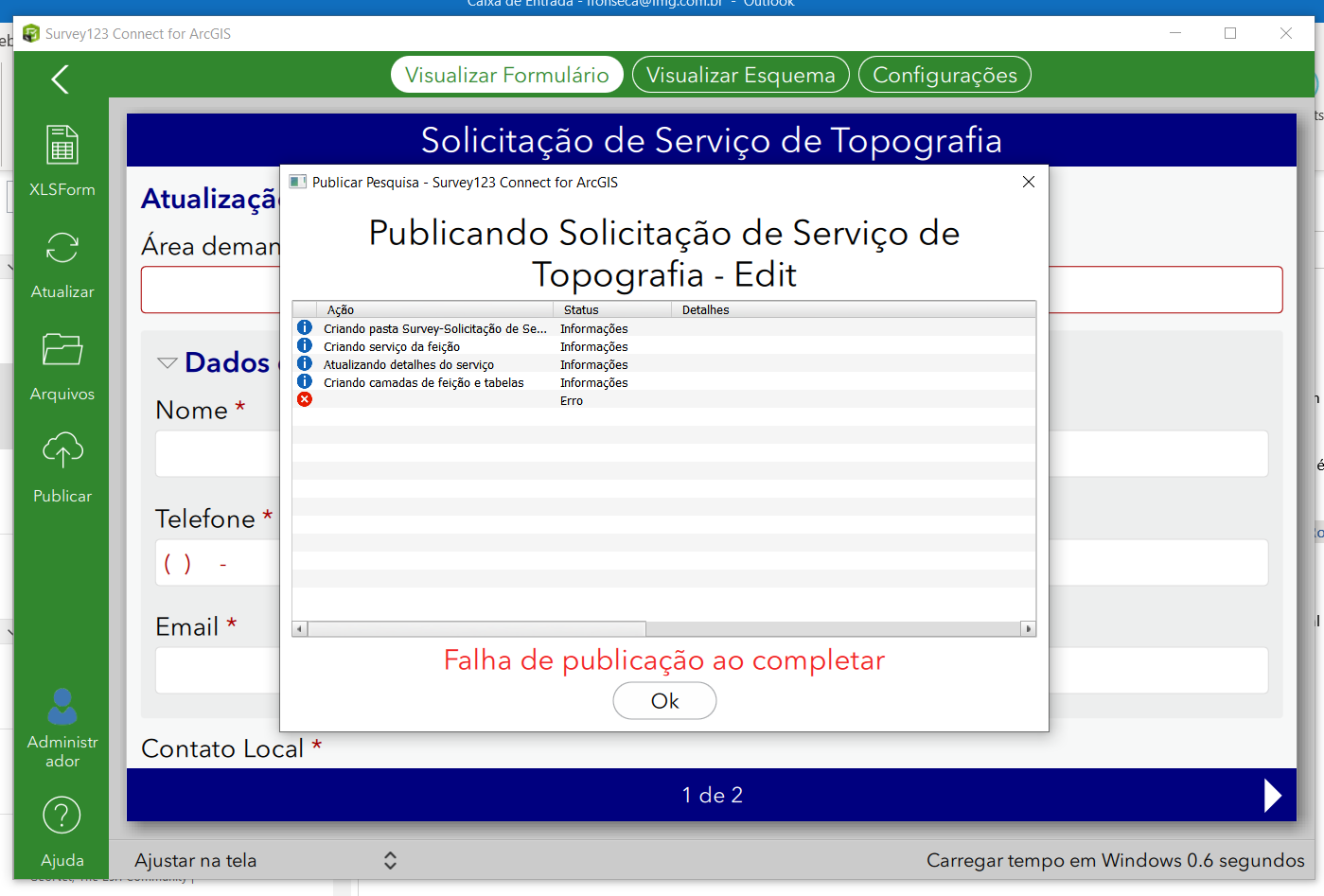
Task: Close the Publicar Pesquisa dialog
Action: [1029, 182]
